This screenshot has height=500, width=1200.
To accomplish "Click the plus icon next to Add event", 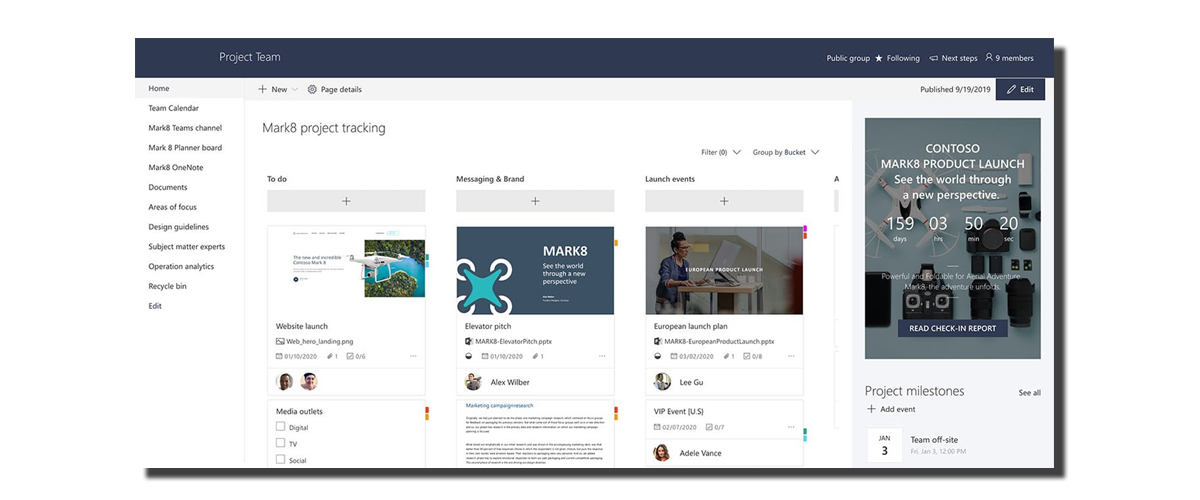I will pyautogui.click(x=871, y=409).
